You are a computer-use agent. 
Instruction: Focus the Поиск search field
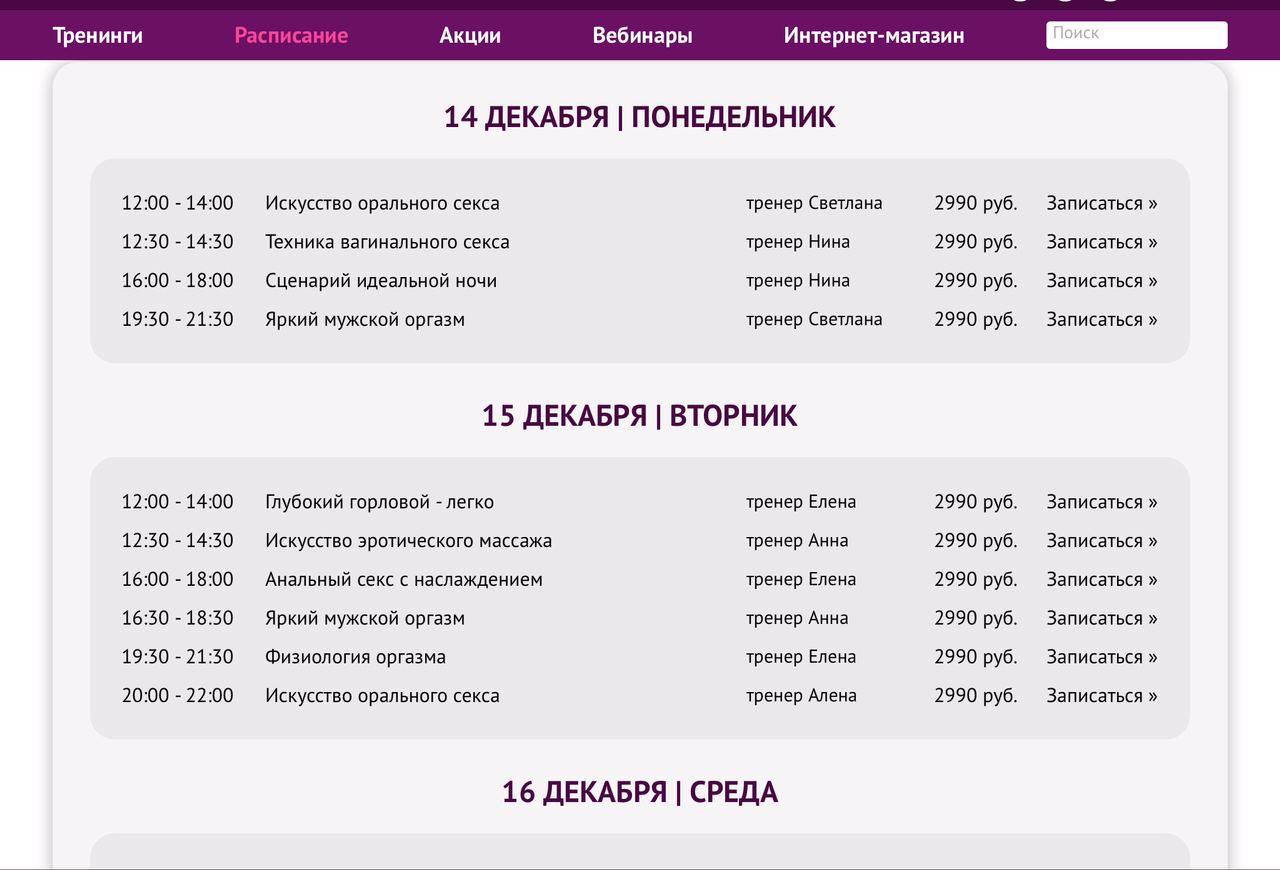pyautogui.click(x=1137, y=34)
